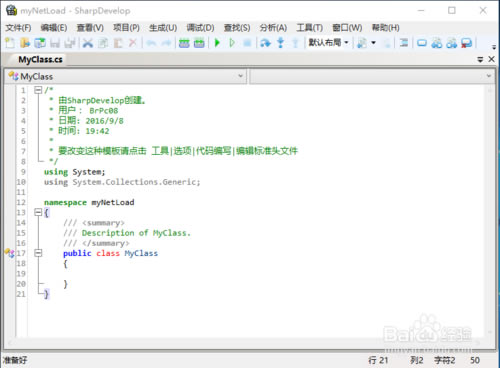This screenshot has width=500, height=368.
Task: Click the status bar '准备好' text
Action: (15, 360)
